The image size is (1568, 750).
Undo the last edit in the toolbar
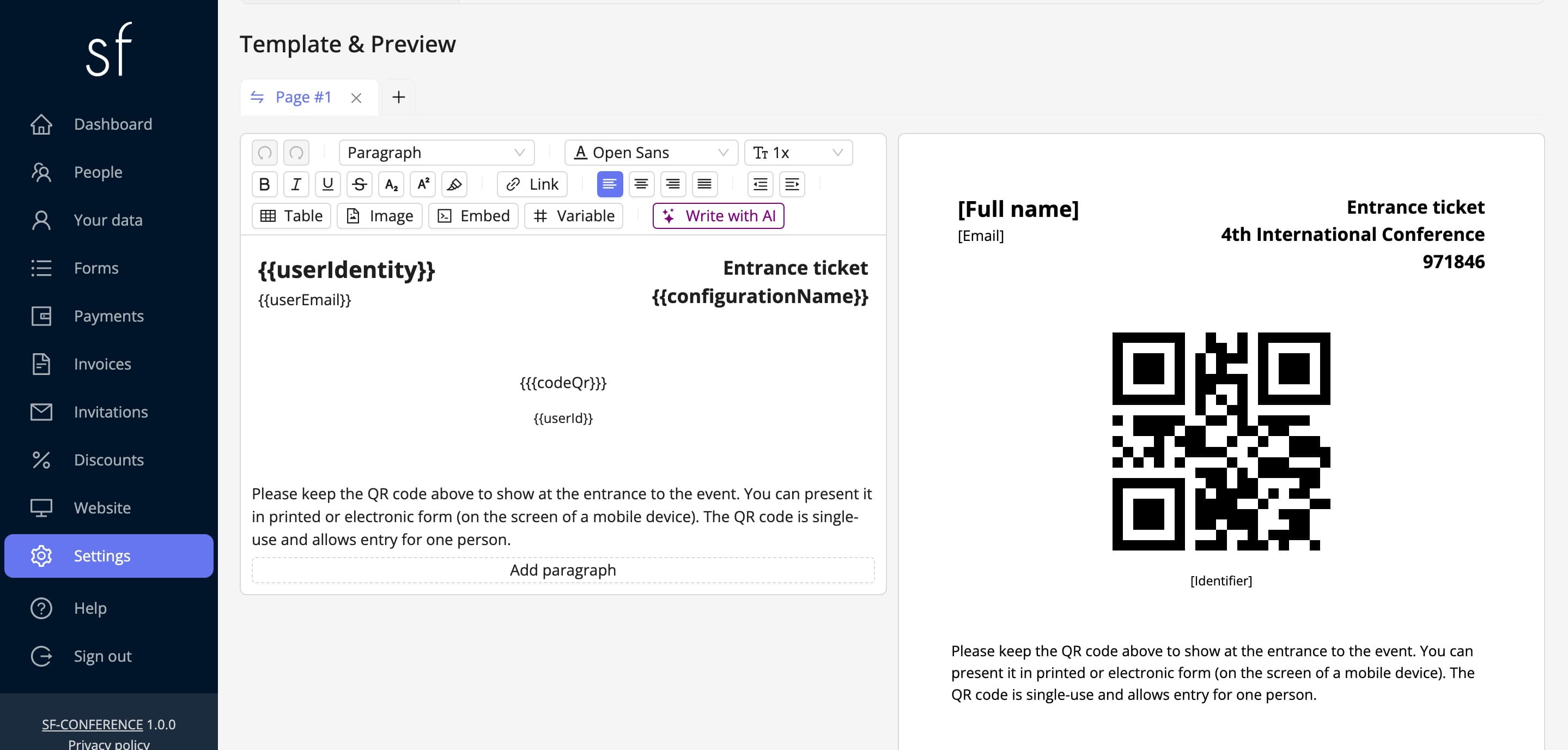click(x=264, y=152)
